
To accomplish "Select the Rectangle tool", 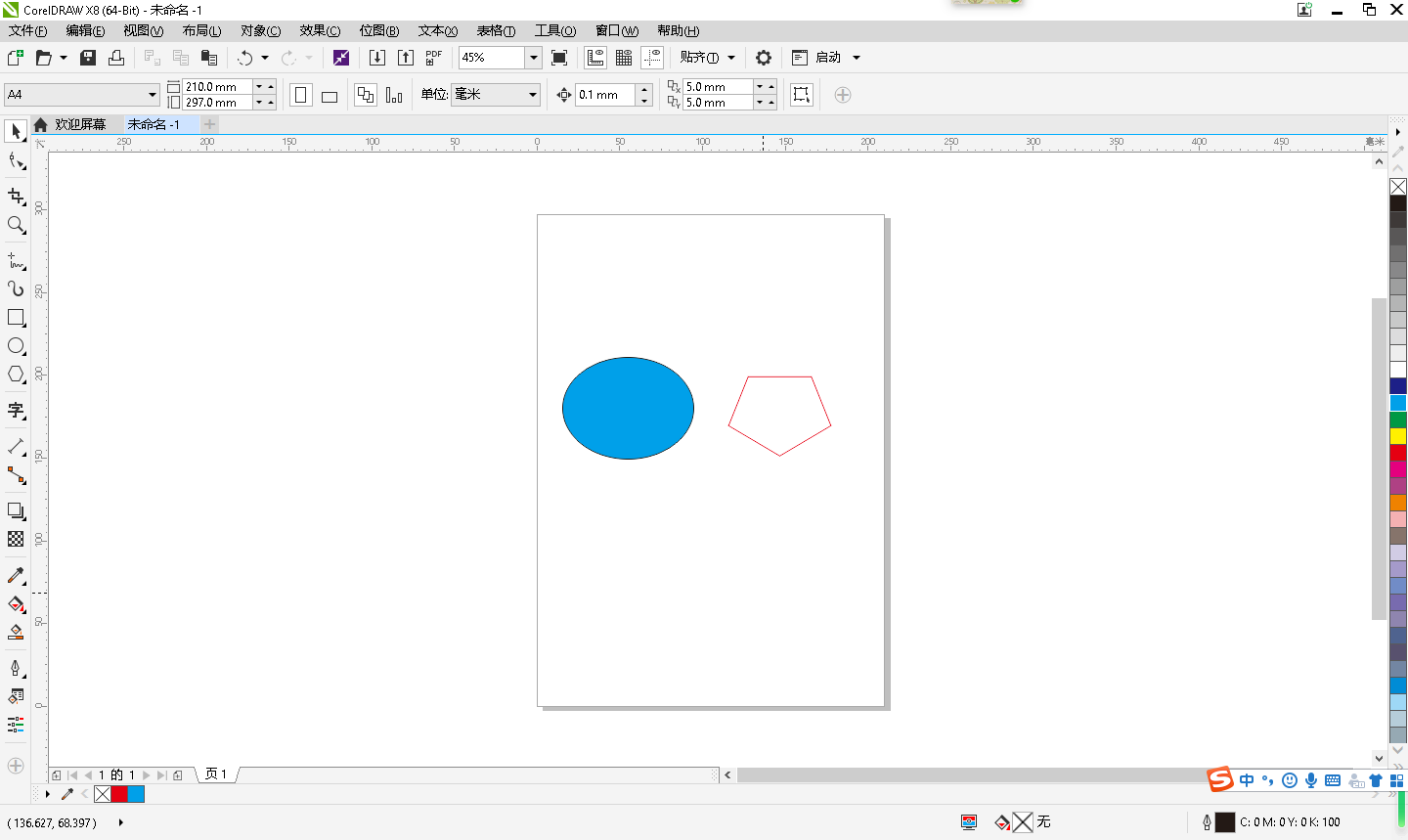I will pyautogui.click(x=16, y=317).
